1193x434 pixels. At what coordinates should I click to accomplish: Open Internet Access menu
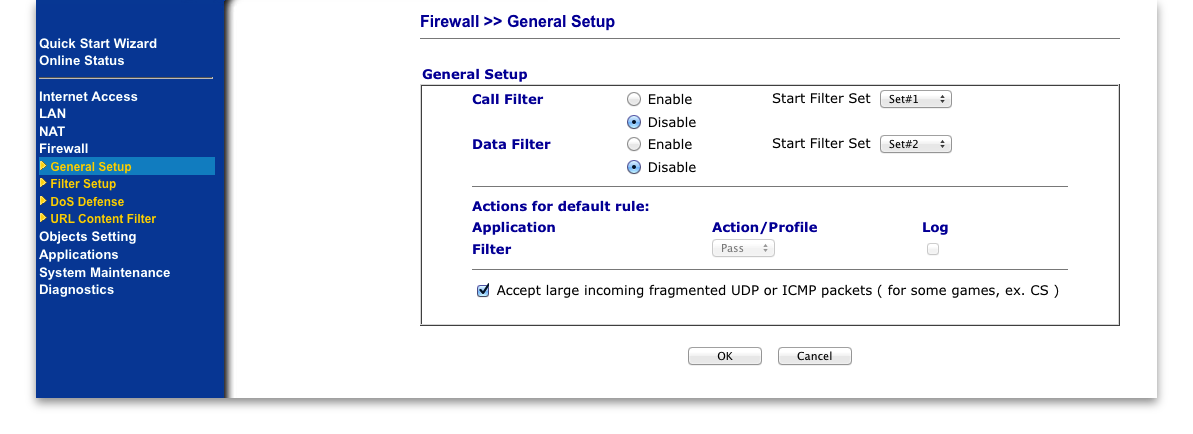point(88,97)
